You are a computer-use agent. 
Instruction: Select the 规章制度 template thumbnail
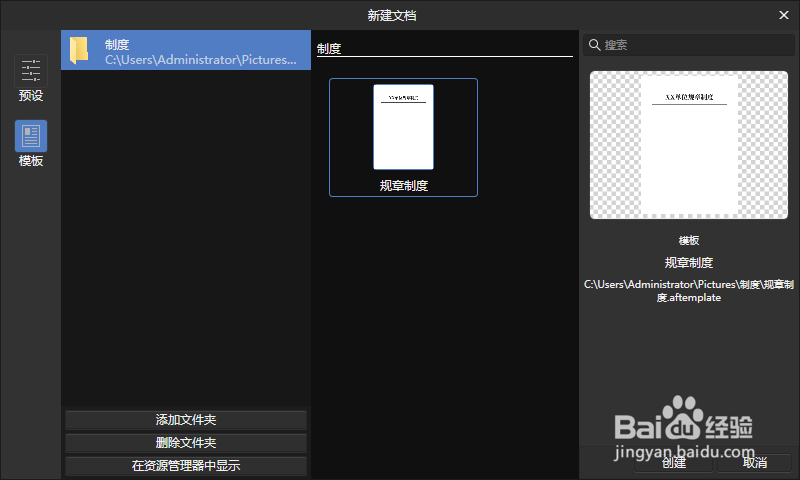point(404,137)
